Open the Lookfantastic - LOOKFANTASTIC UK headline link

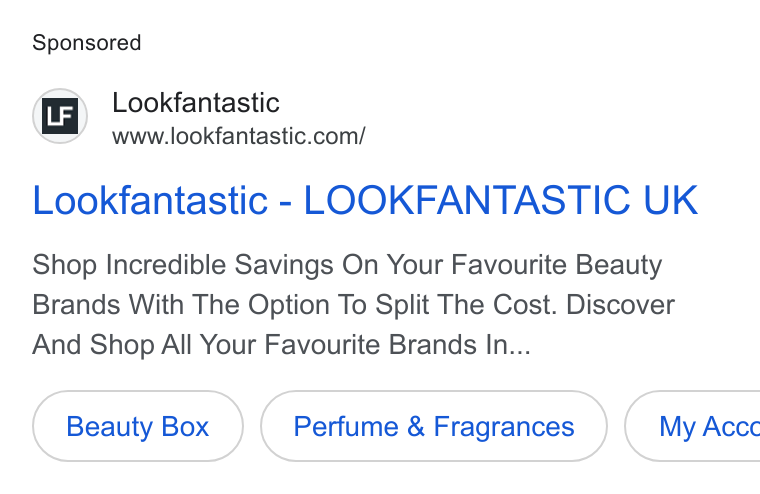365,200
